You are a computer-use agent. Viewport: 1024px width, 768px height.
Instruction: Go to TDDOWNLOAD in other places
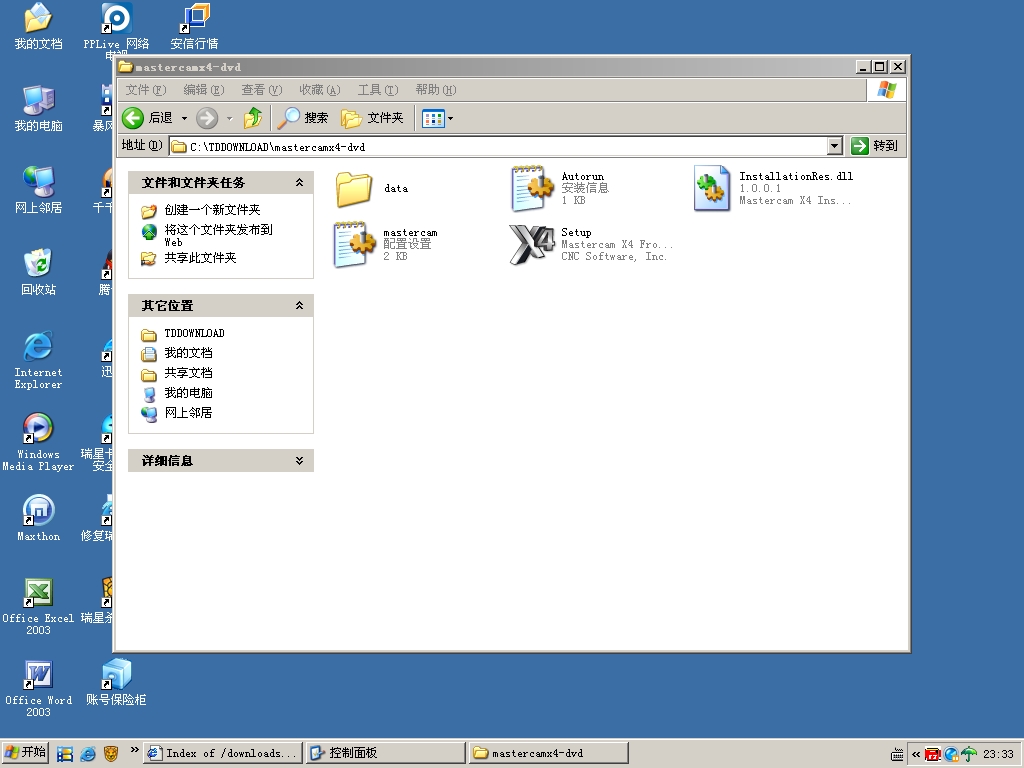click(x=194, y=333)
